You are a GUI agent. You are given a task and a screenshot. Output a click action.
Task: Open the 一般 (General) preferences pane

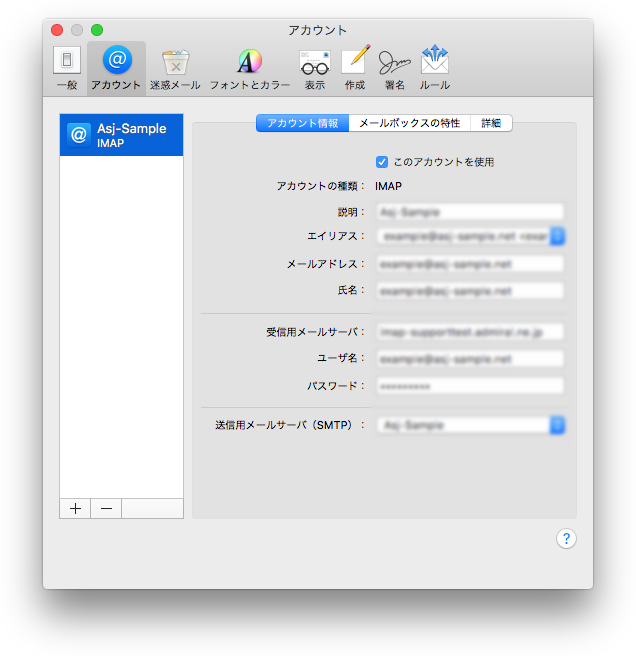point(67,68)
